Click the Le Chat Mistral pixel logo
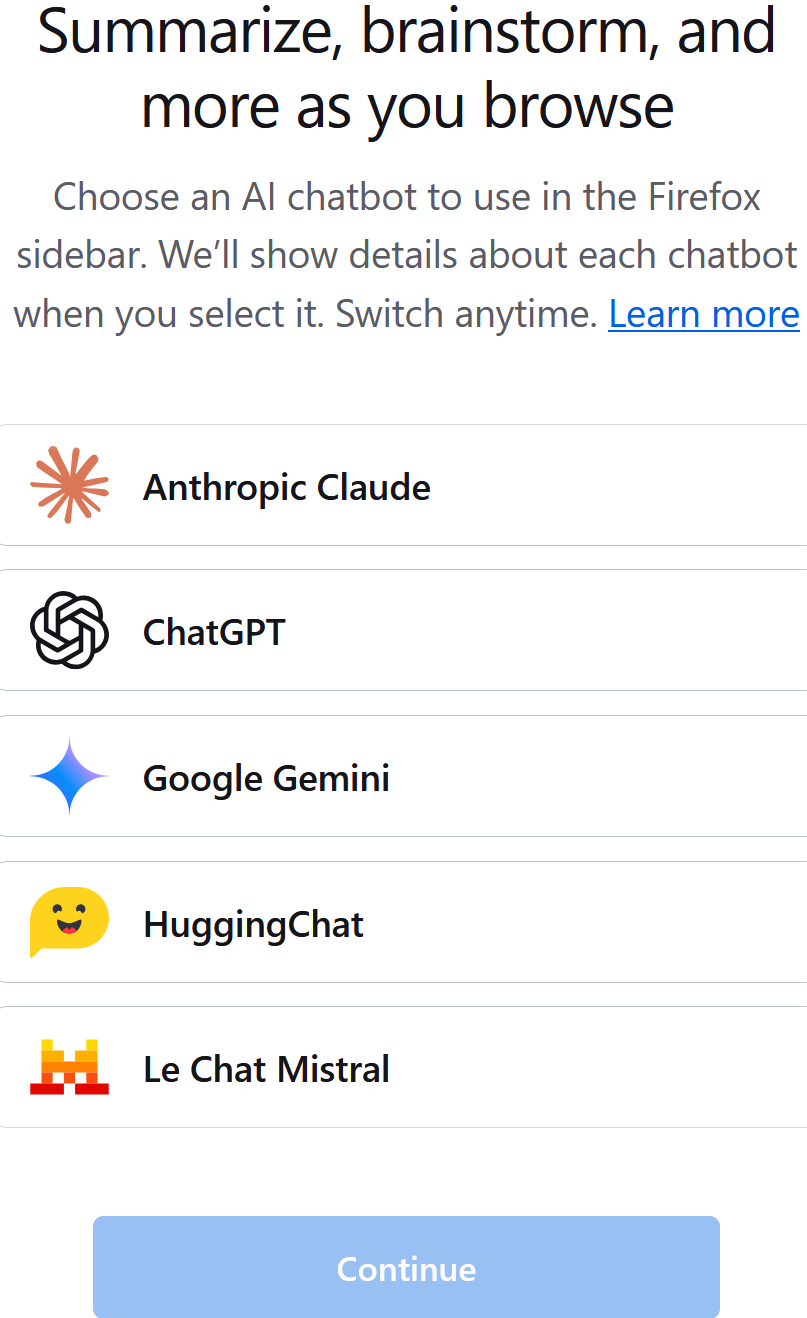This screenshot has height=1318, width=807. coord(68,1067)
